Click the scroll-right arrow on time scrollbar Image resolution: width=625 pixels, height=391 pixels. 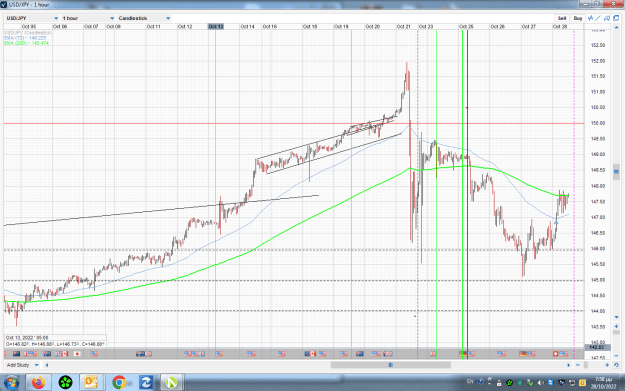(x=569, y=365)
